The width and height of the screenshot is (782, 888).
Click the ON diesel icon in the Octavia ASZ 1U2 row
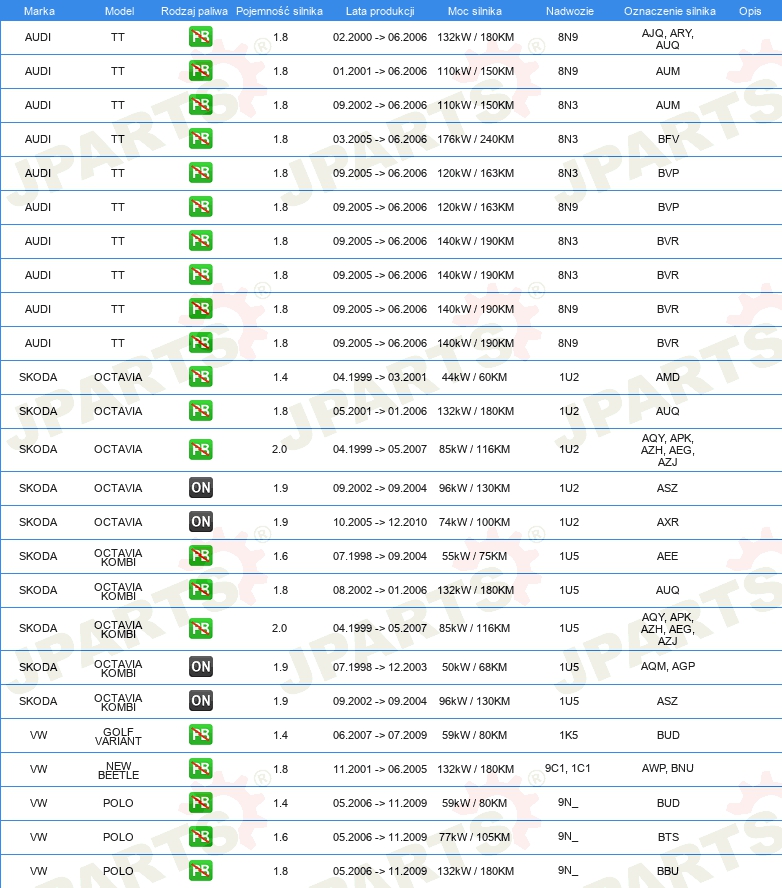click(x=200, y=488)
